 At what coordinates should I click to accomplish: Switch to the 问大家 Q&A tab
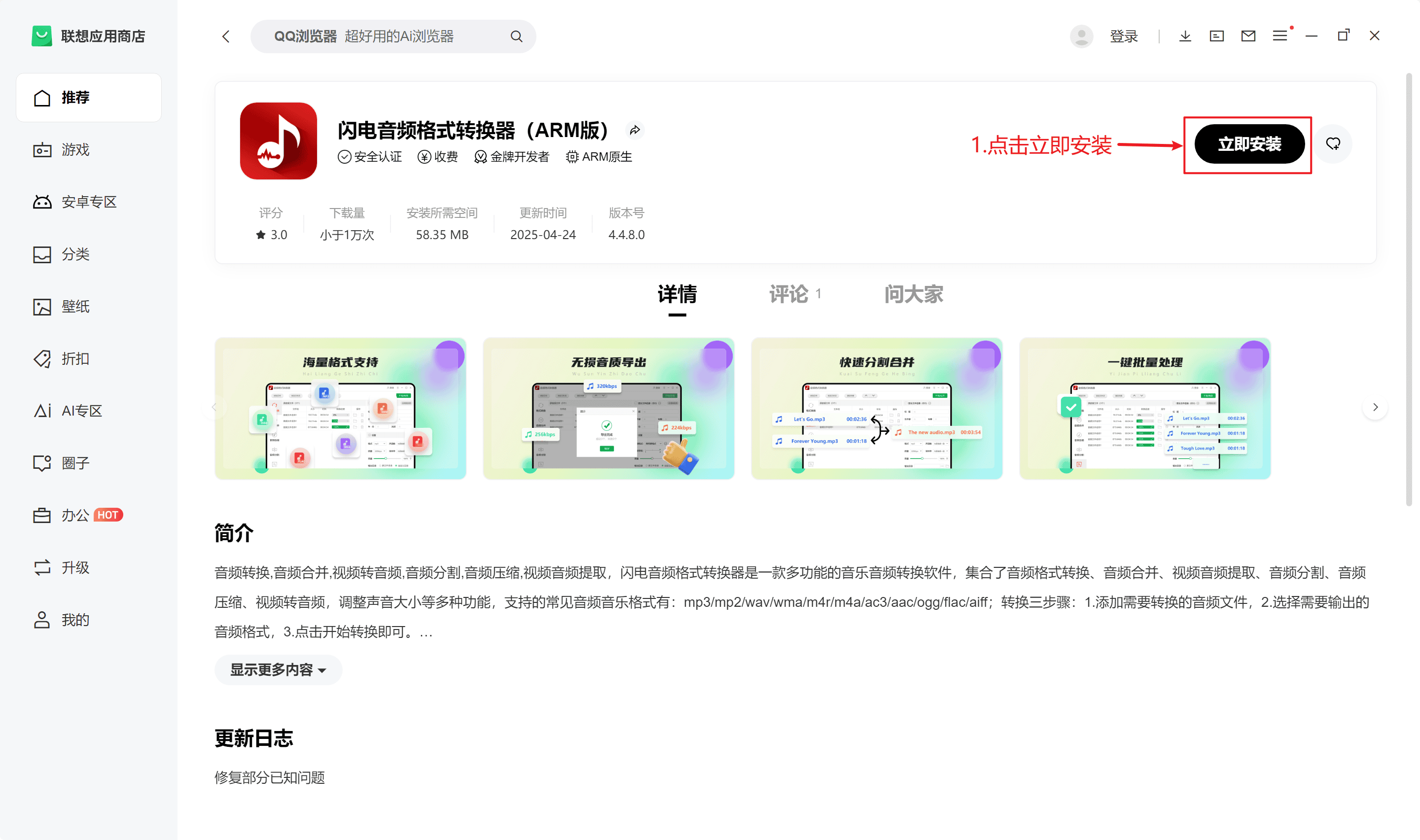[x=914, y=294]
